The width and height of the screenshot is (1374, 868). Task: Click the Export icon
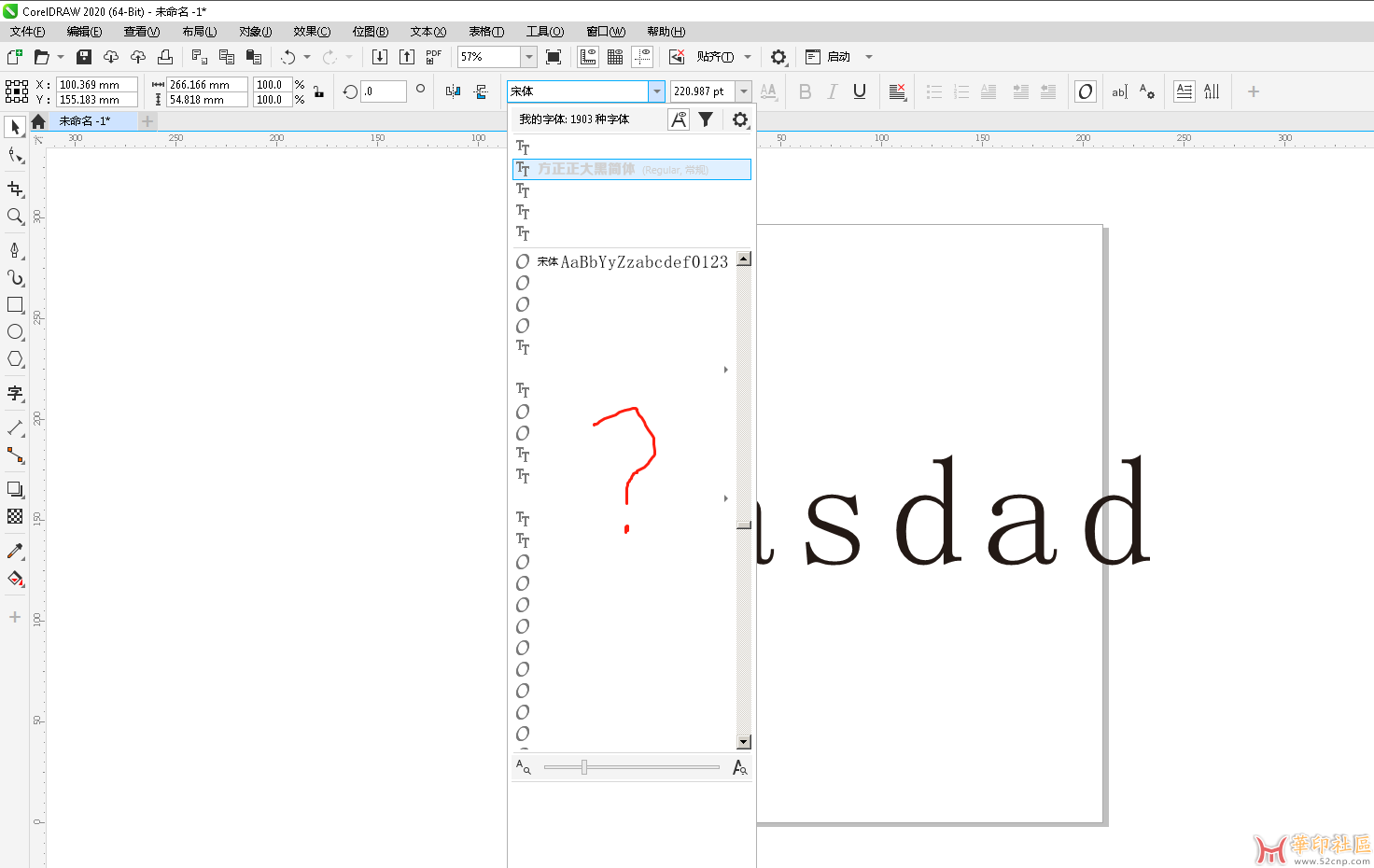point(407,57)
